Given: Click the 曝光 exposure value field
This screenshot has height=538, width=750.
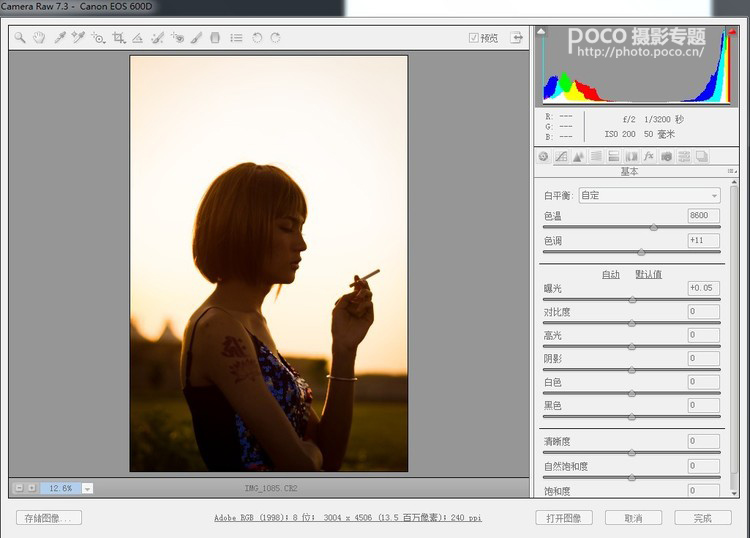Looking at the screenshot, I should [x=704, y=288].
